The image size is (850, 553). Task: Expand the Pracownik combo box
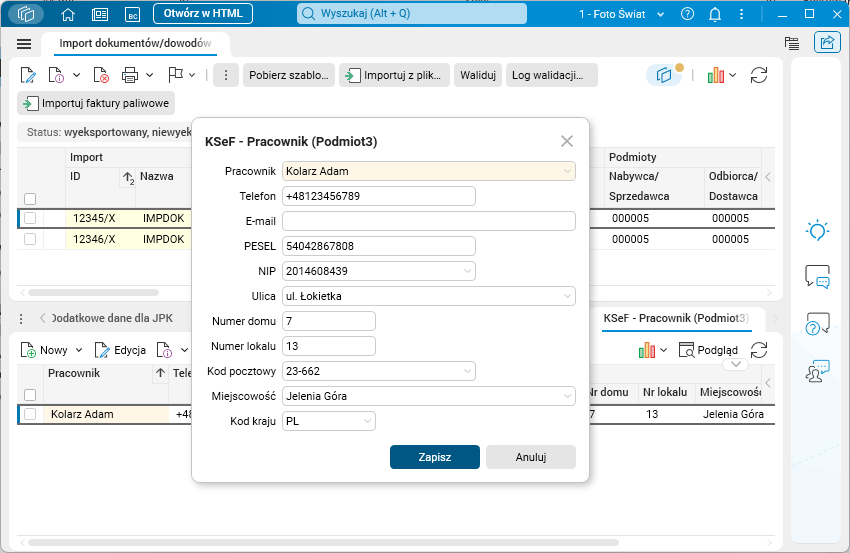tap(567, 171)
